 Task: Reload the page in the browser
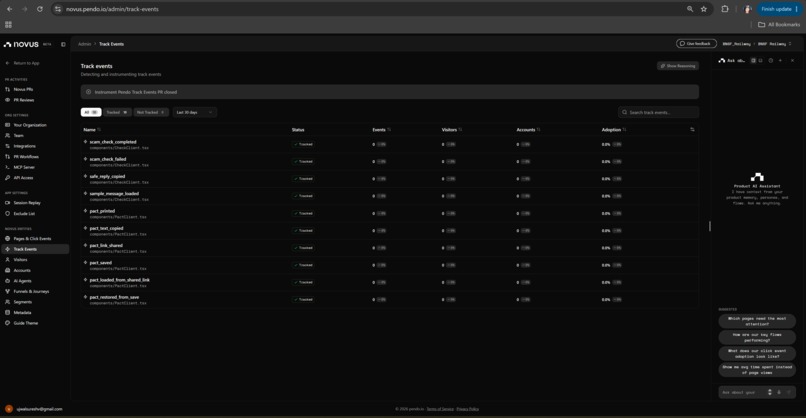pyautogui.click(x=40, y=9)
